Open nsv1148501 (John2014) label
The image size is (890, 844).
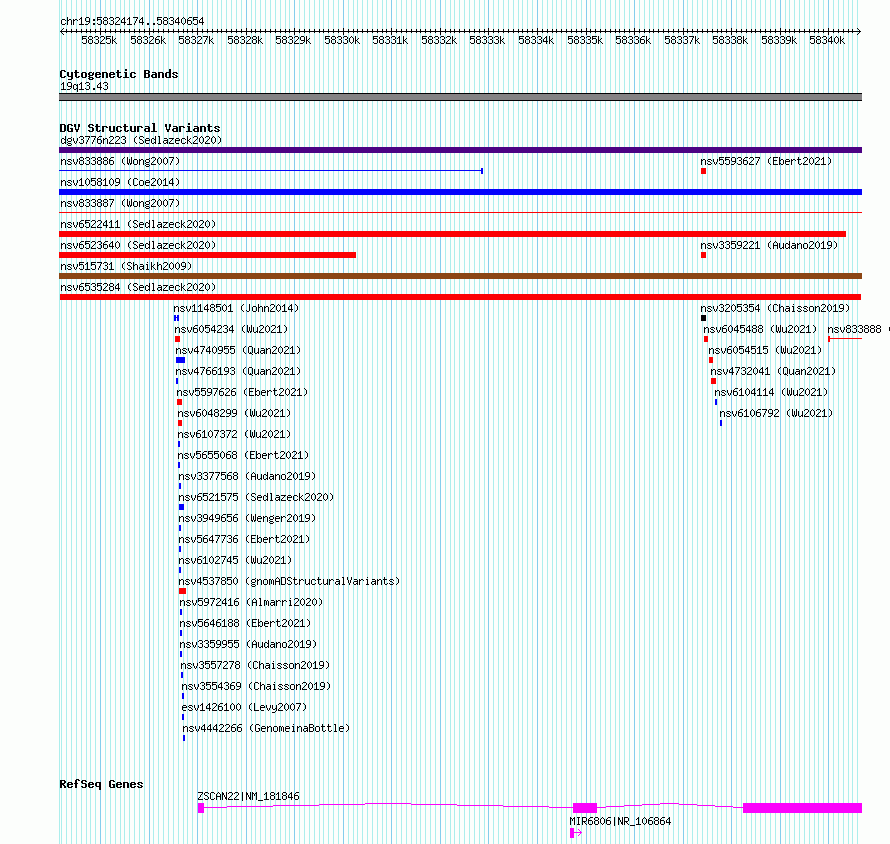[236, 308]
